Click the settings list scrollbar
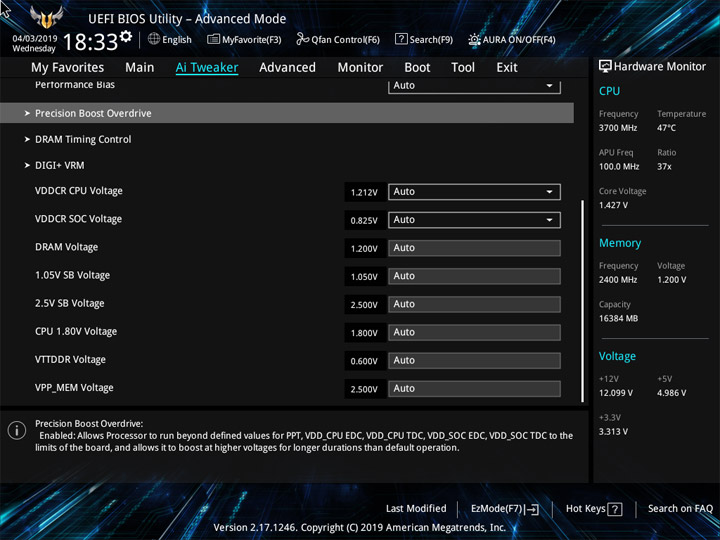Image resolution: width=720 pixels, height=540 pixels. [x=583, y=301]
